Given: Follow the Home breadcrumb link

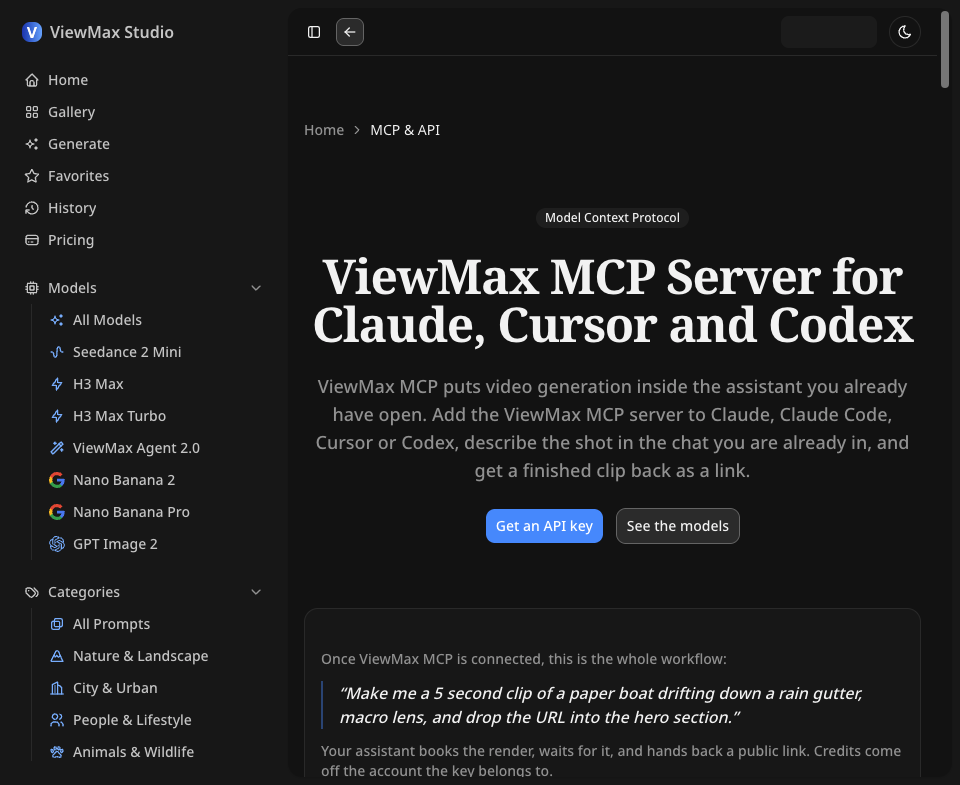Looking at the screenshot, I should click(324, 130).
